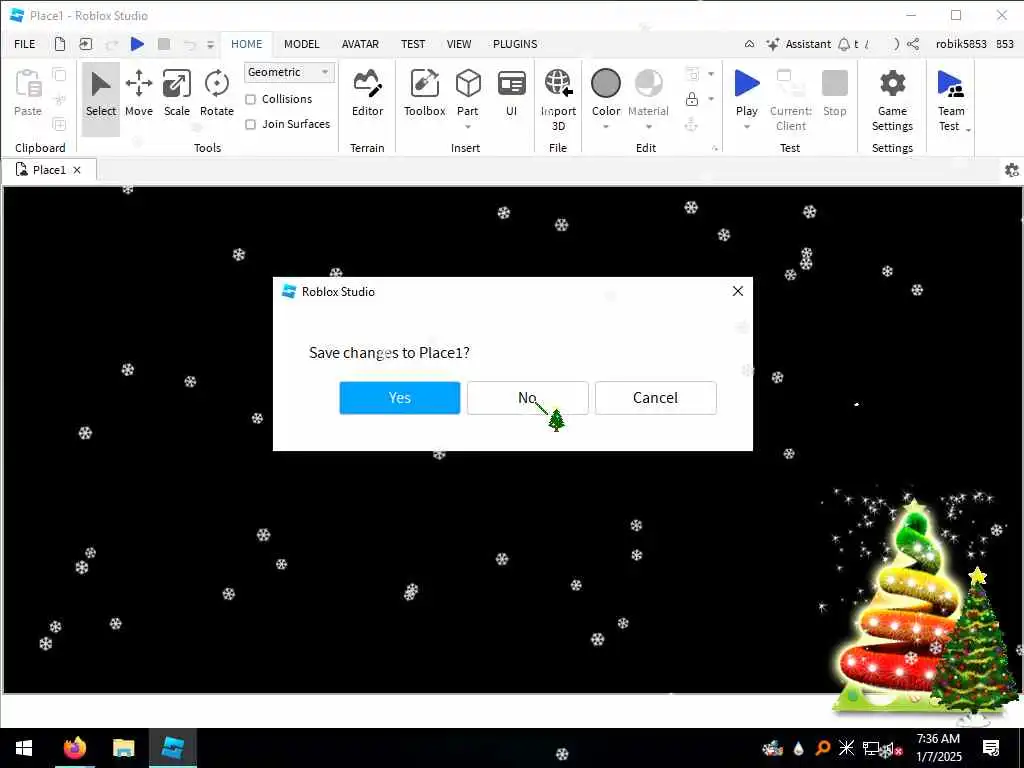
Task: Switch to the MODEL ribbon tab
Action: click(302, 44)
